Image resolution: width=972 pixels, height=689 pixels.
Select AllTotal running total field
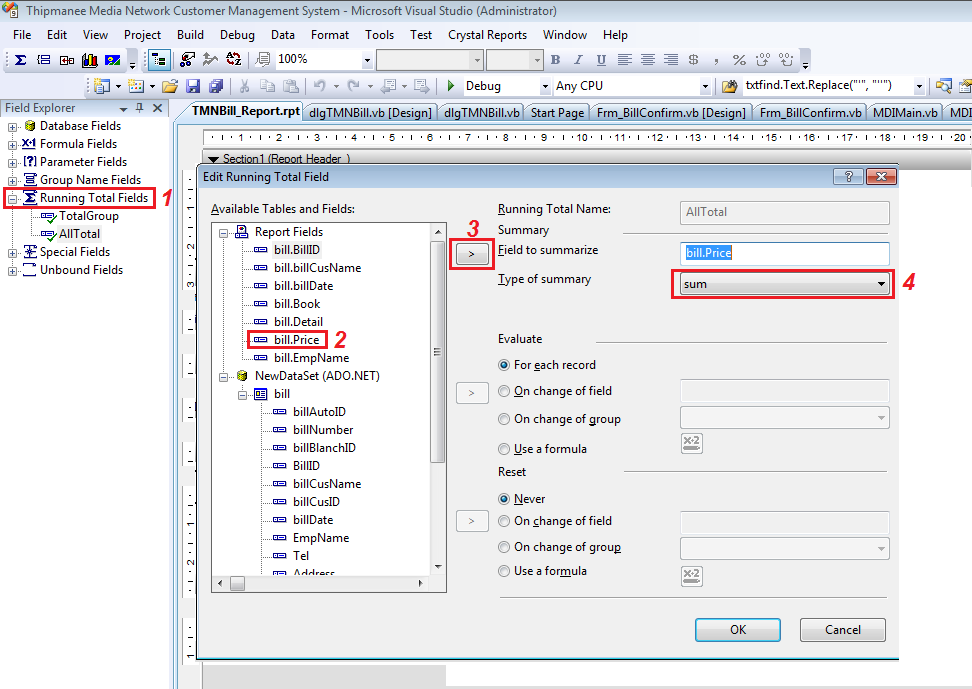pos(79,234)
